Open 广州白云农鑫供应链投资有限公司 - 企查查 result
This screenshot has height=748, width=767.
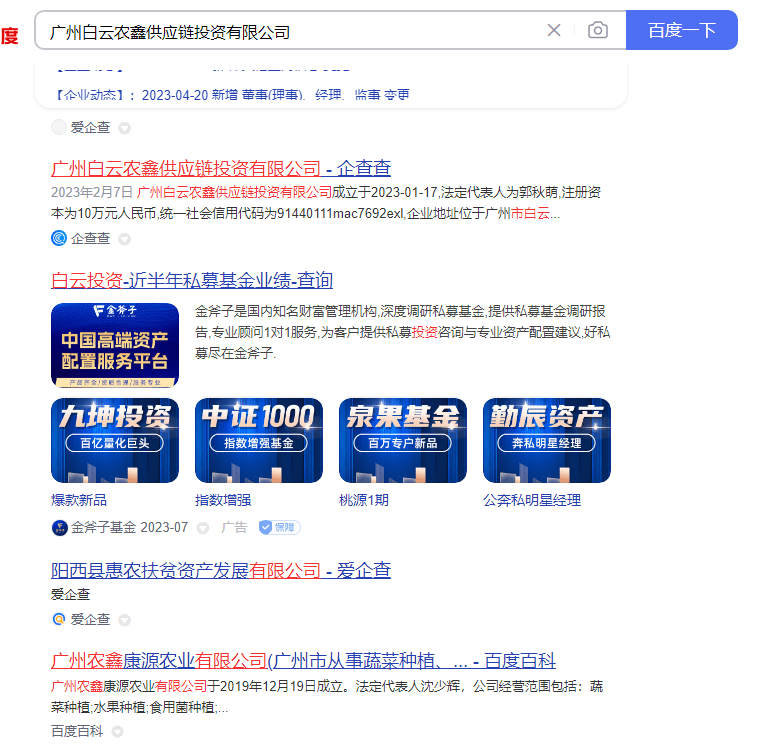tap(221, 169)
